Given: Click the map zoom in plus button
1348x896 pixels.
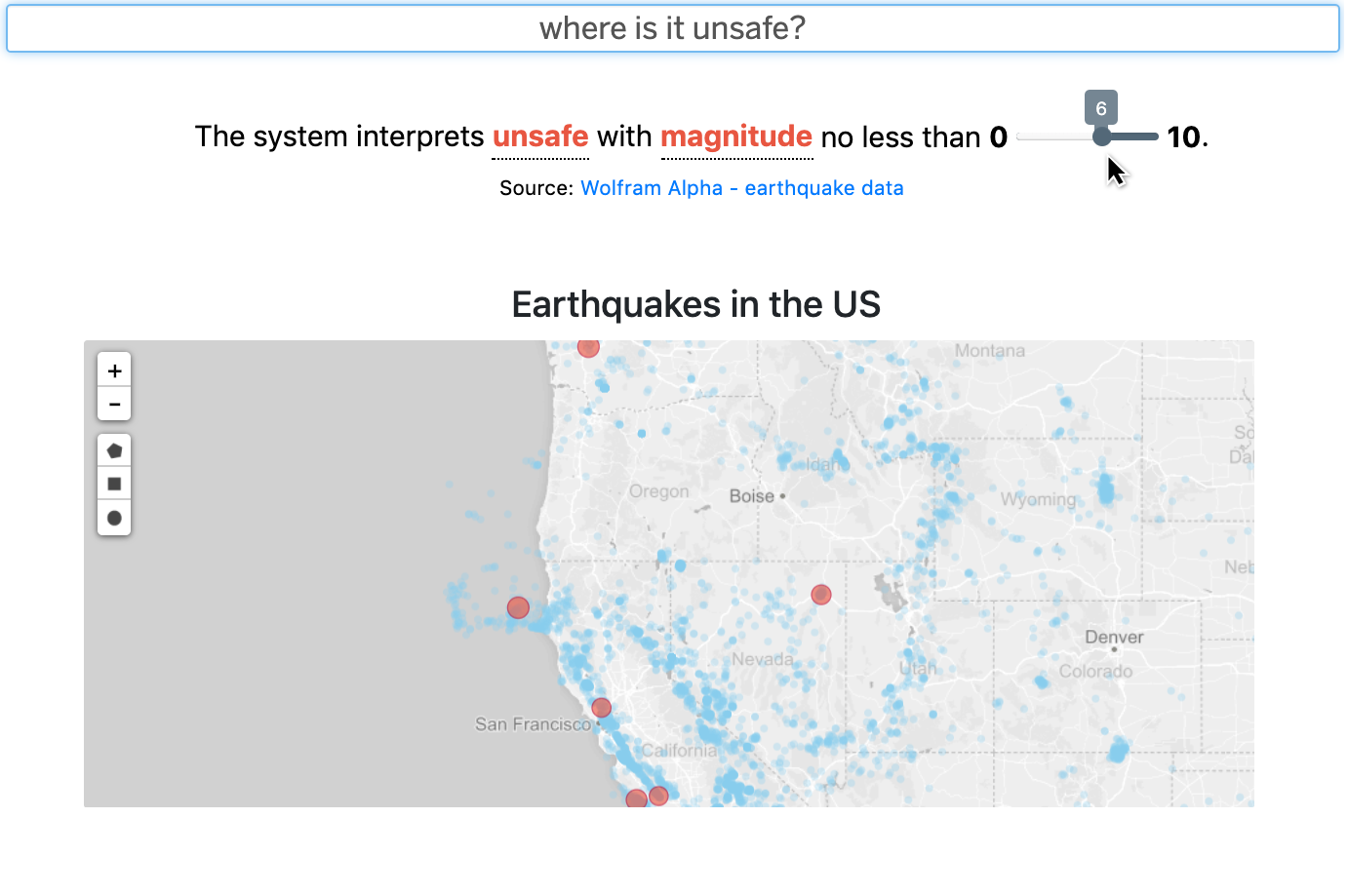Looking at the screenshot, I should [x=114, y=370].
